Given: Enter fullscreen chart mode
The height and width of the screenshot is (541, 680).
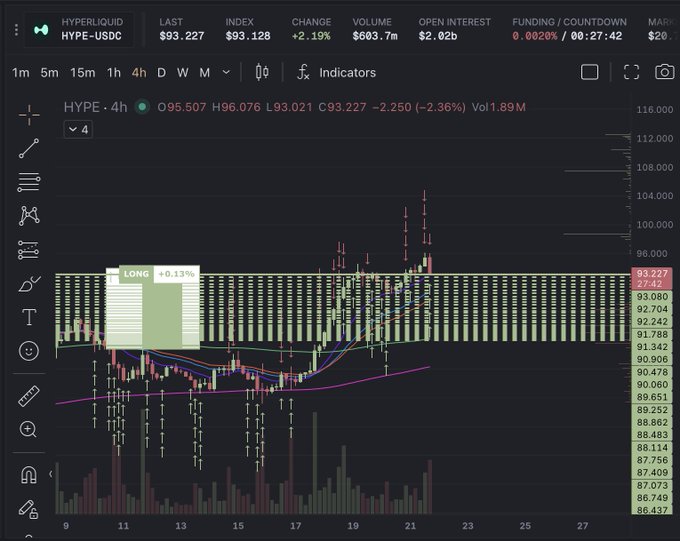Looking at the screenshot, I should tap(631, 72).
